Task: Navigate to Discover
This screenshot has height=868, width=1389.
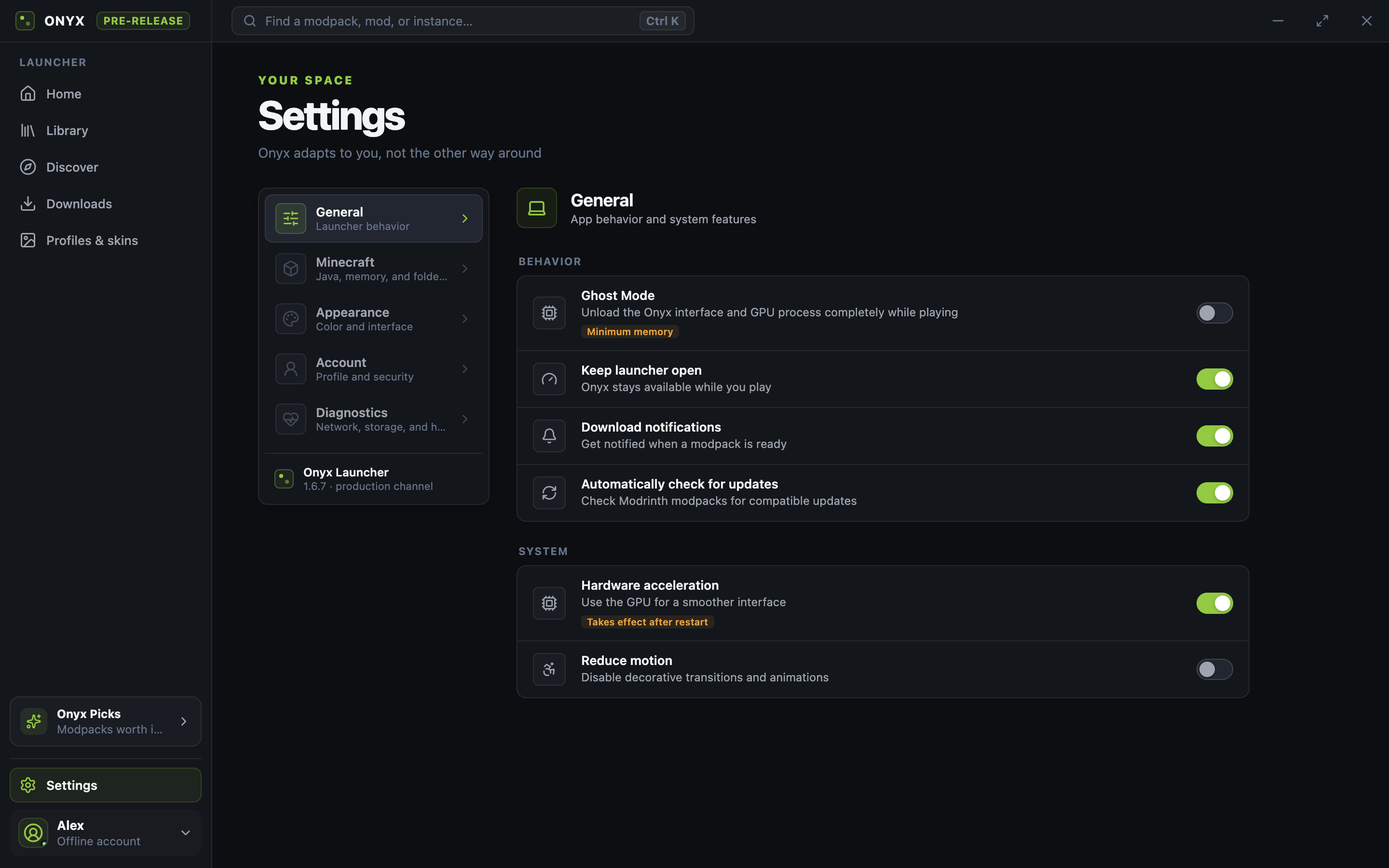Action: point(106,167)
